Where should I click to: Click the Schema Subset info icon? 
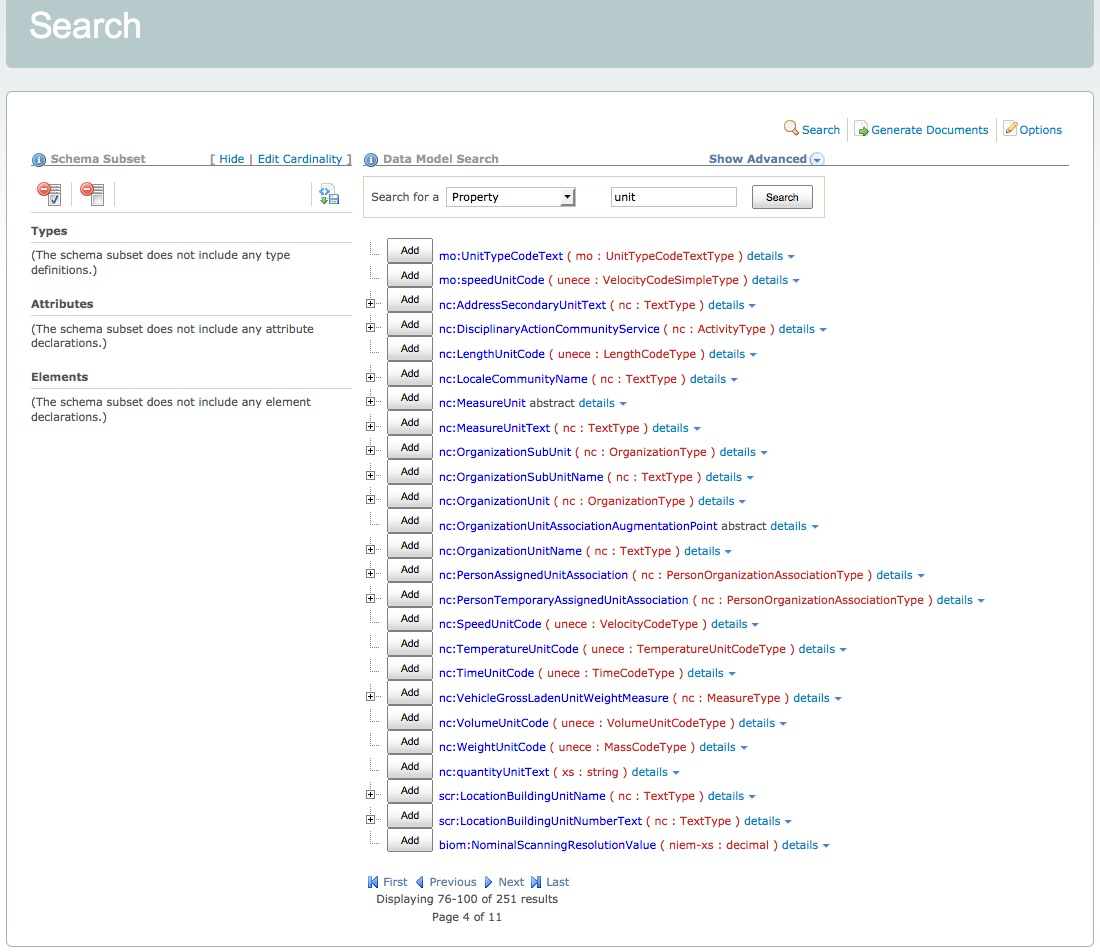39,159
